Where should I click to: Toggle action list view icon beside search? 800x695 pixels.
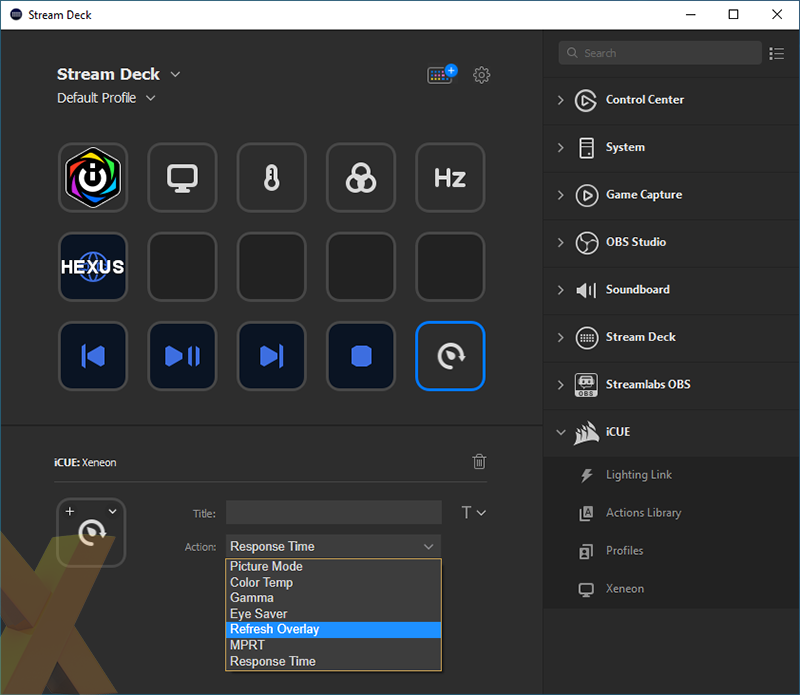tap(777, 53)
